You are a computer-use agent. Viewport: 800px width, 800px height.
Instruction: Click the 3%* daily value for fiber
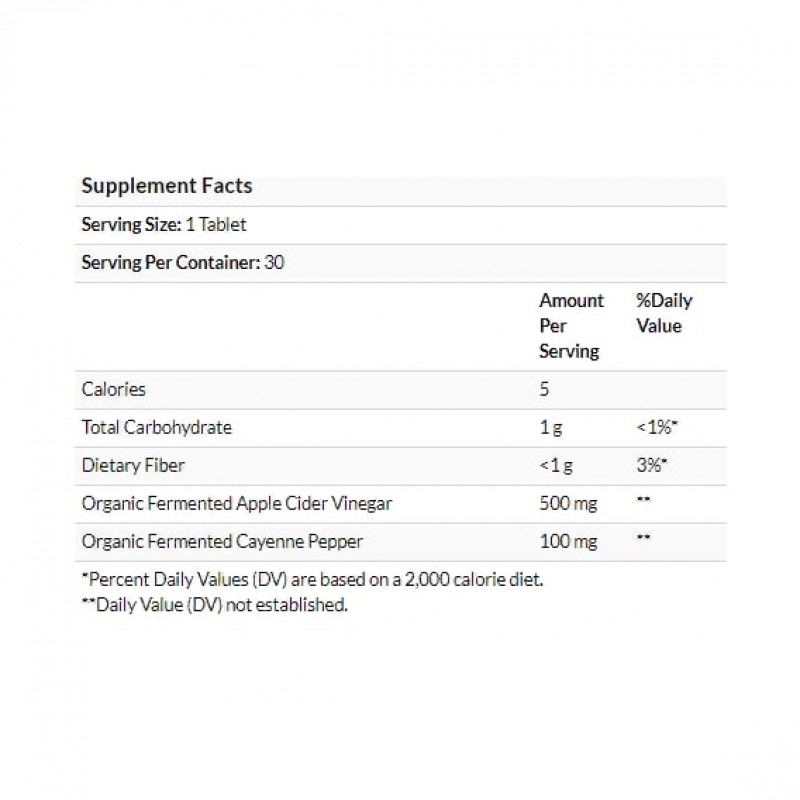pyautogui.click(x=653, y=465)
